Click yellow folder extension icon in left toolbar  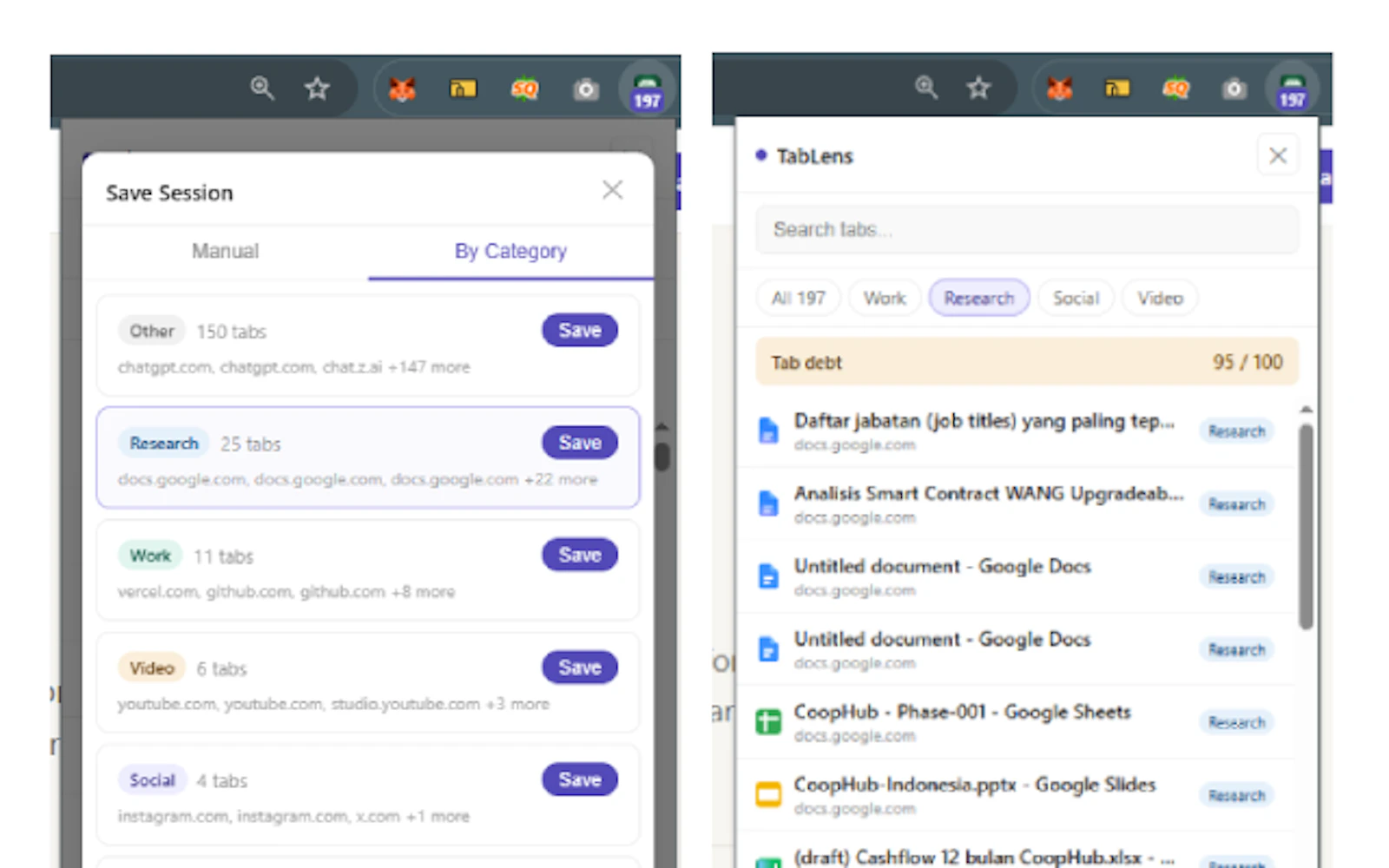pos(463,89)
